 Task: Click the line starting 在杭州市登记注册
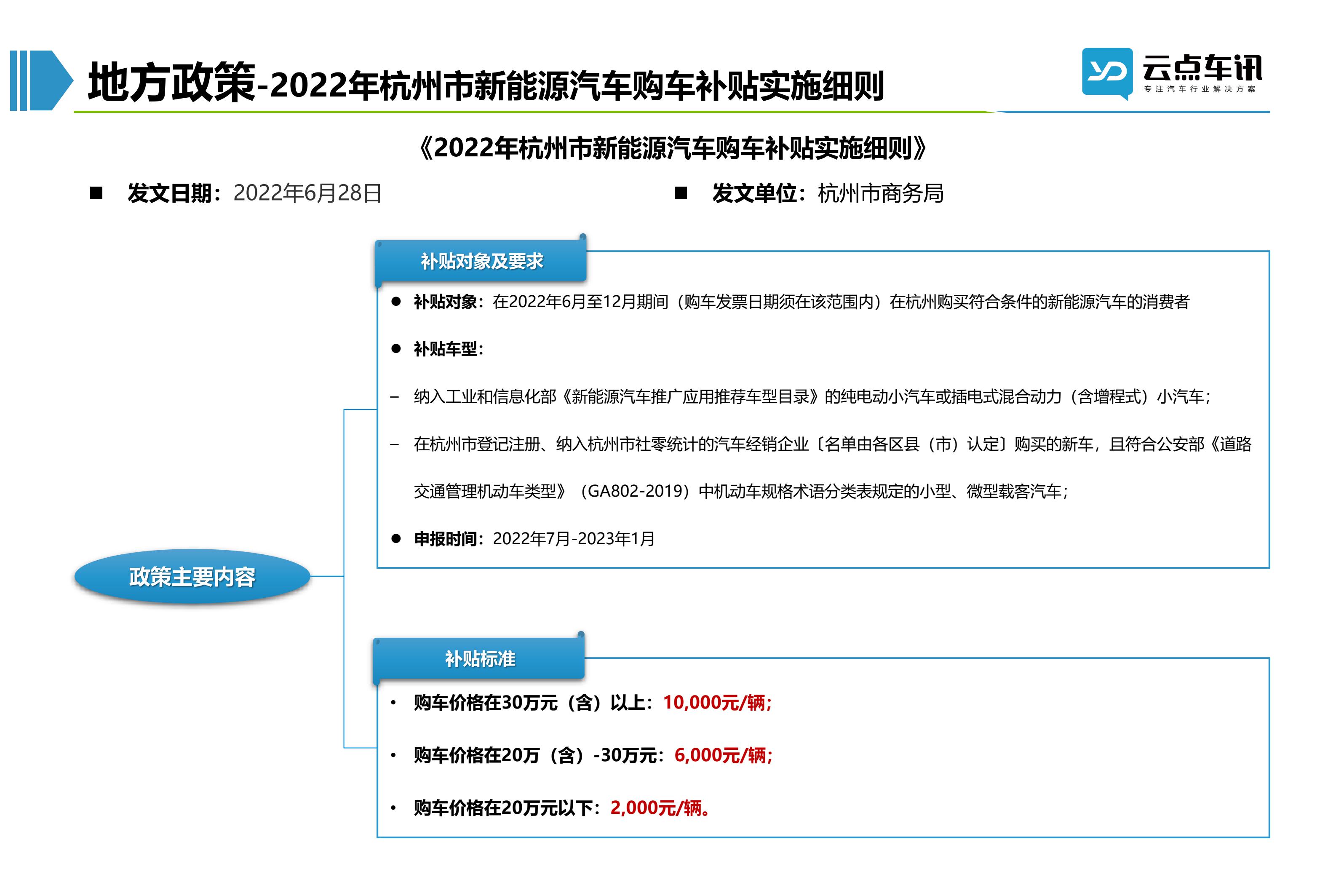point(832,444)
